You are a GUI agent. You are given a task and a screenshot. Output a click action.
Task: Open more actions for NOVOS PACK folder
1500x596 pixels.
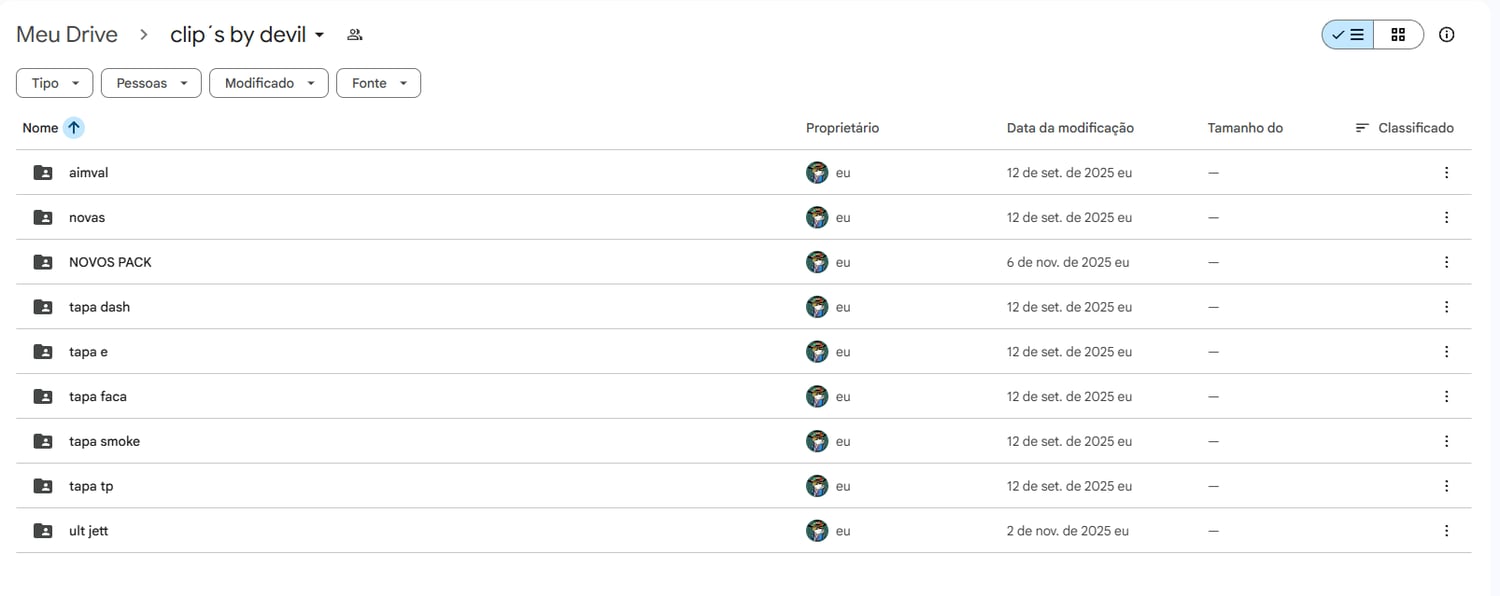click(1446, 262)
